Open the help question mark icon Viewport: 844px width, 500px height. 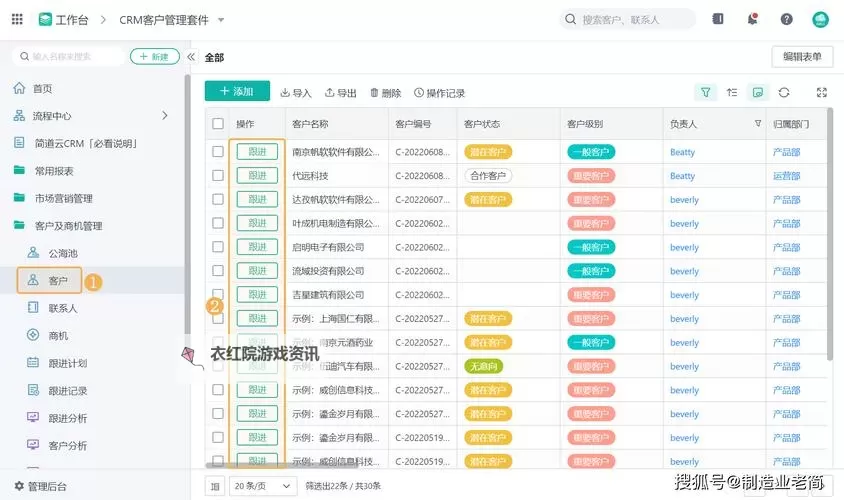point(786,19)
